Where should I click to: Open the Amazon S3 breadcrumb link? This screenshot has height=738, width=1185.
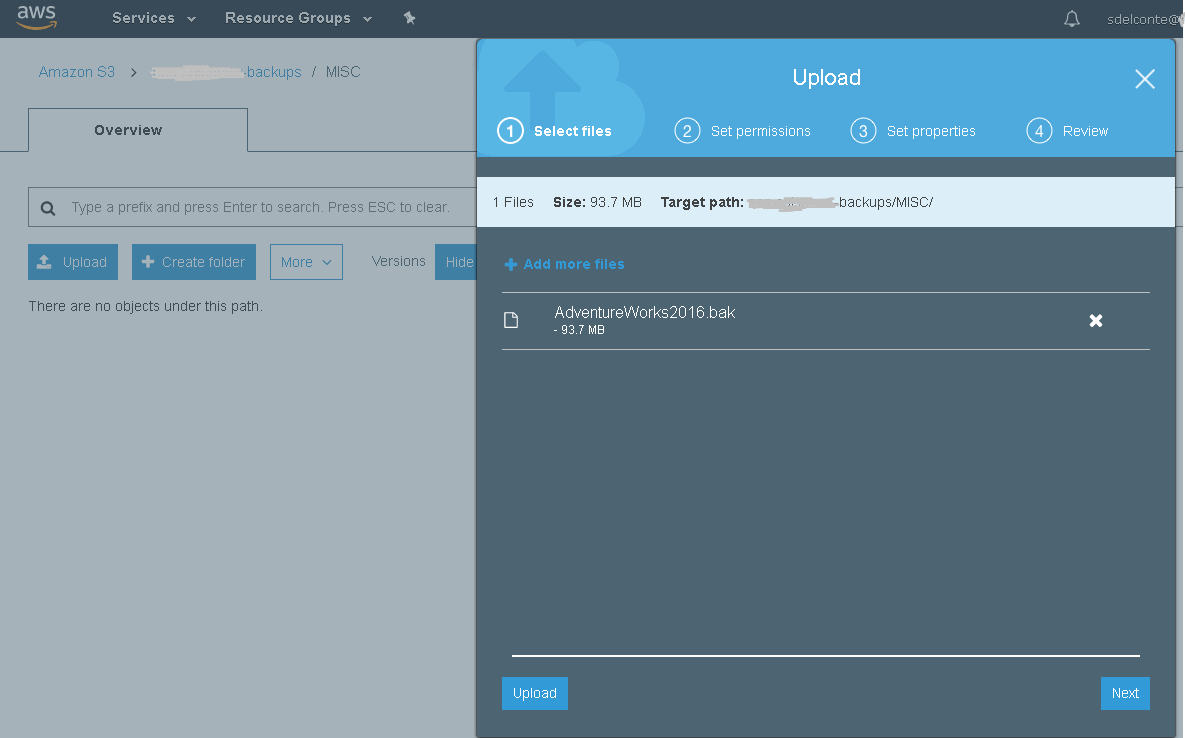pos(76,72)
